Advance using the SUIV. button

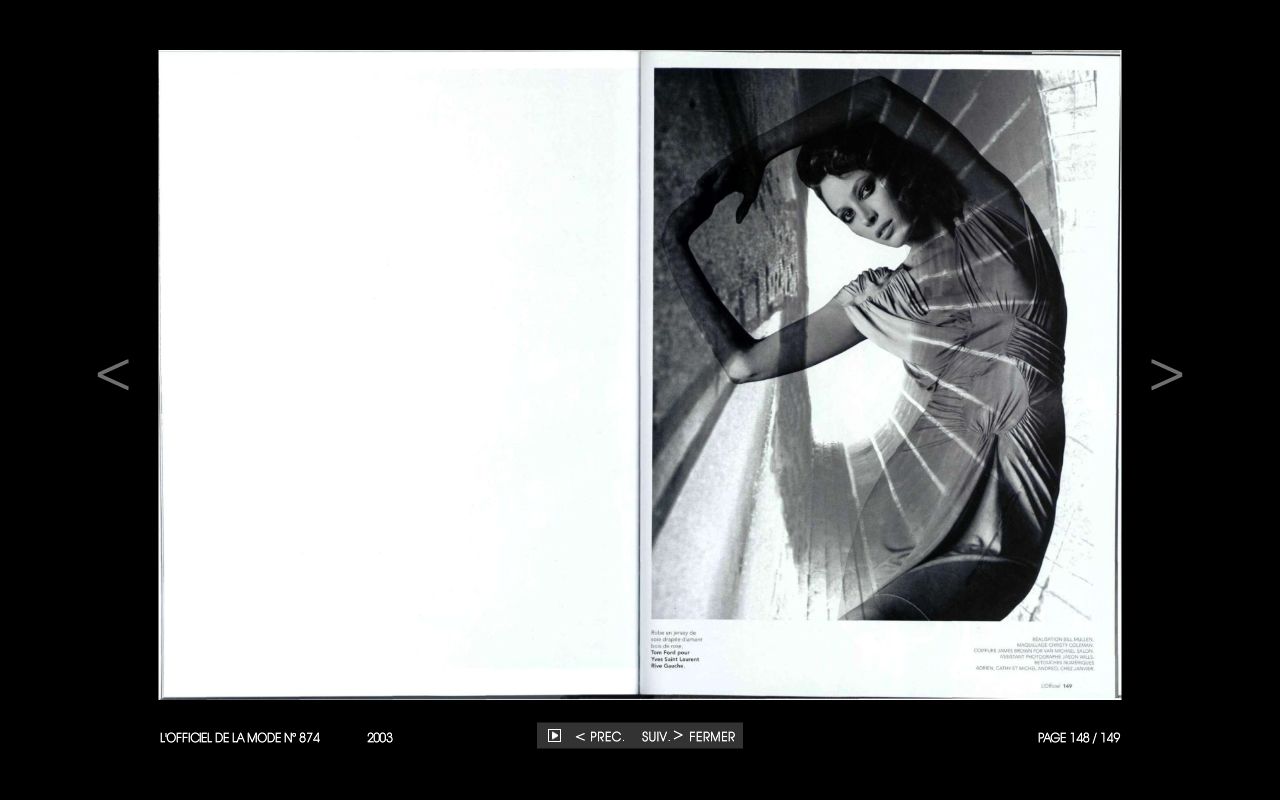(x=662, y=737)
